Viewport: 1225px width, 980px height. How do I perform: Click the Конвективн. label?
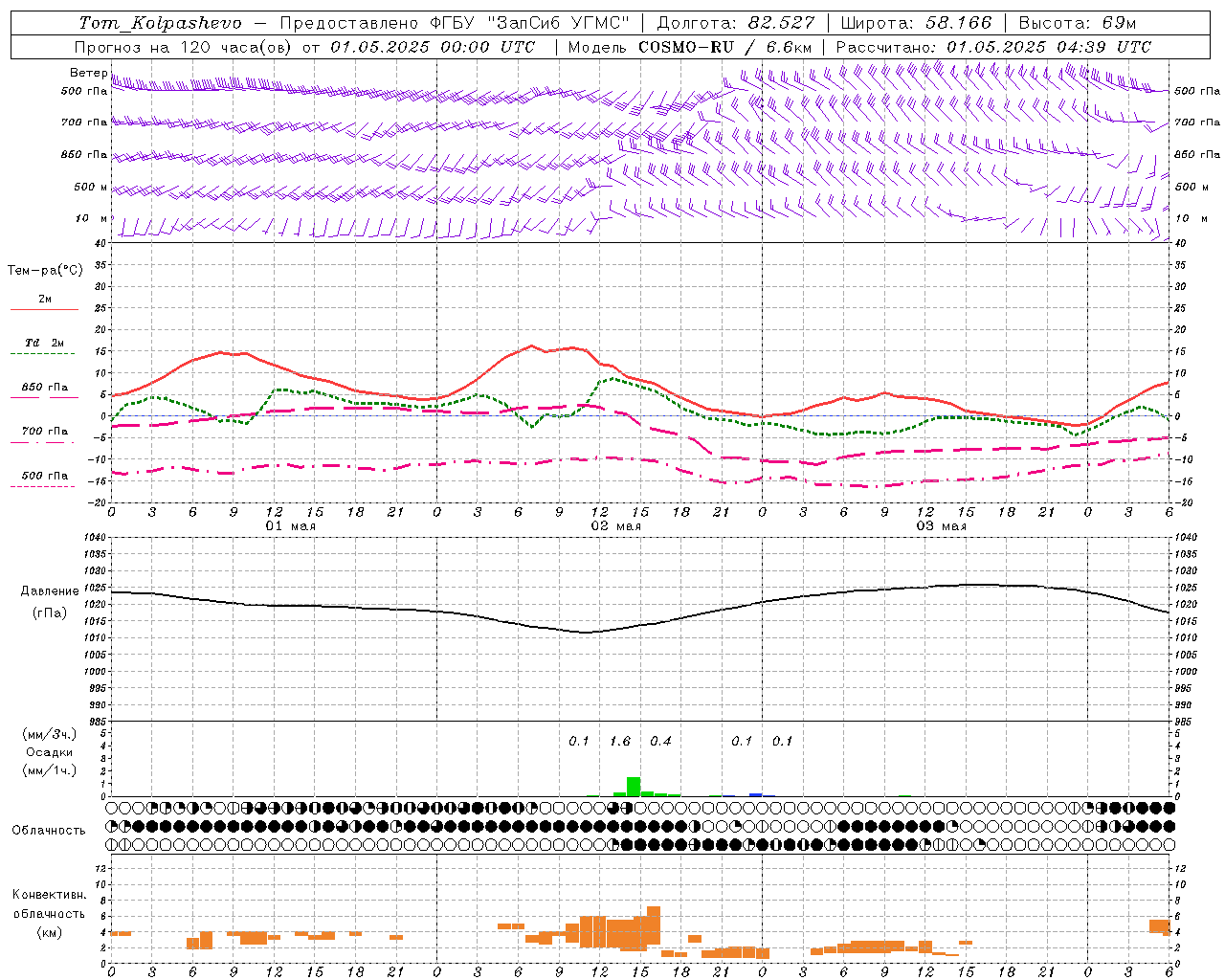tap(50, 894)
